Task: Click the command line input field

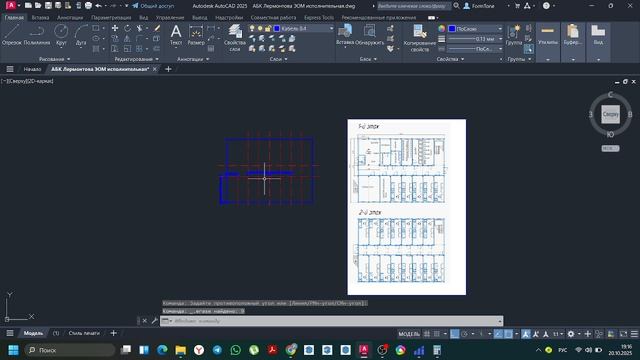Action: coord(331,321)
